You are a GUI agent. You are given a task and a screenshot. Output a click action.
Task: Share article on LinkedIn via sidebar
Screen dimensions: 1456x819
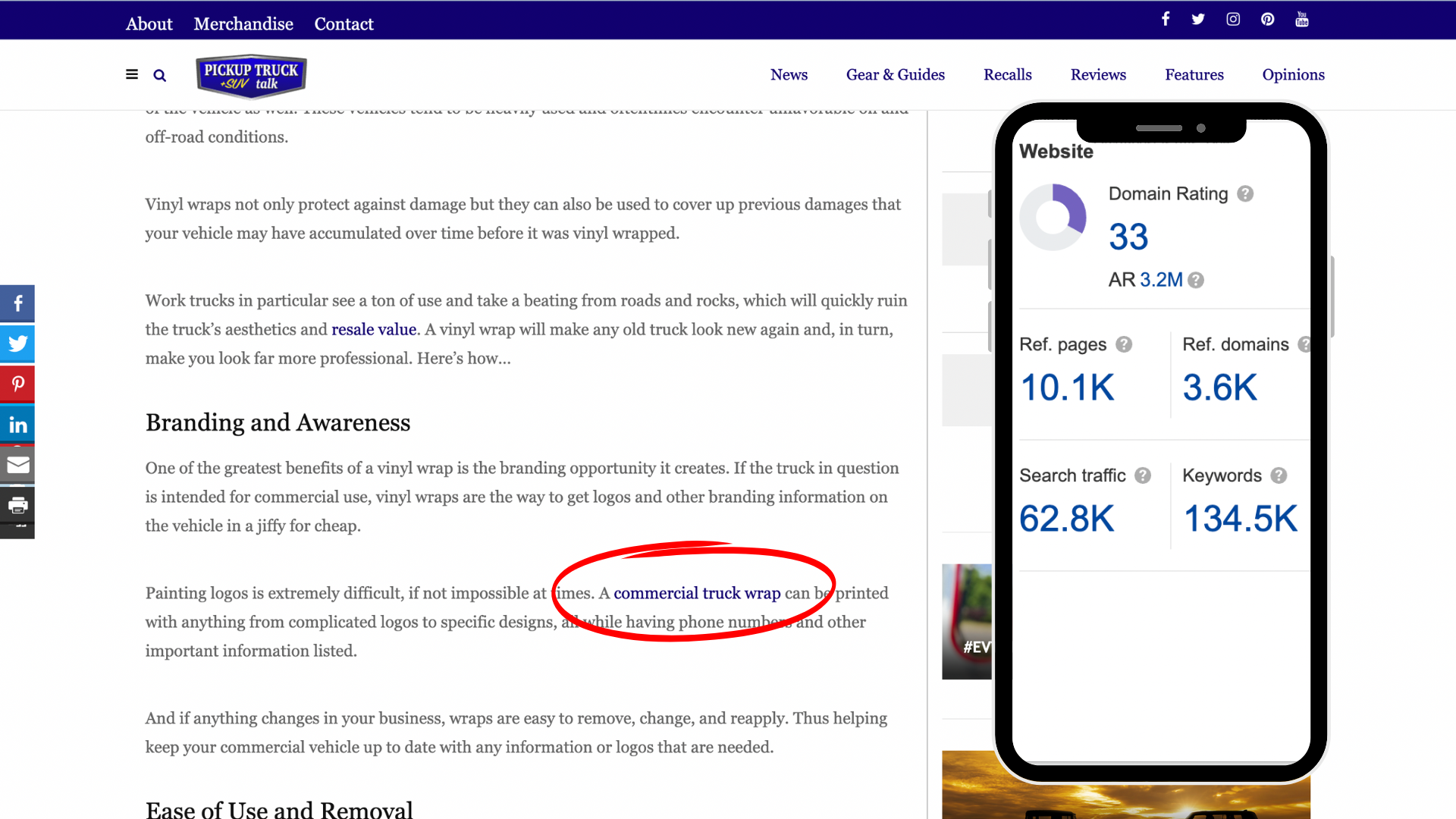coord(17,424)
